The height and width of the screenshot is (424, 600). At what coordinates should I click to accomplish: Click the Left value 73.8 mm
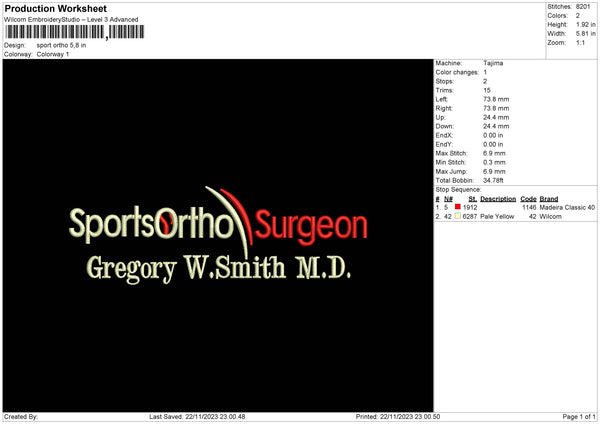(496, 99)
